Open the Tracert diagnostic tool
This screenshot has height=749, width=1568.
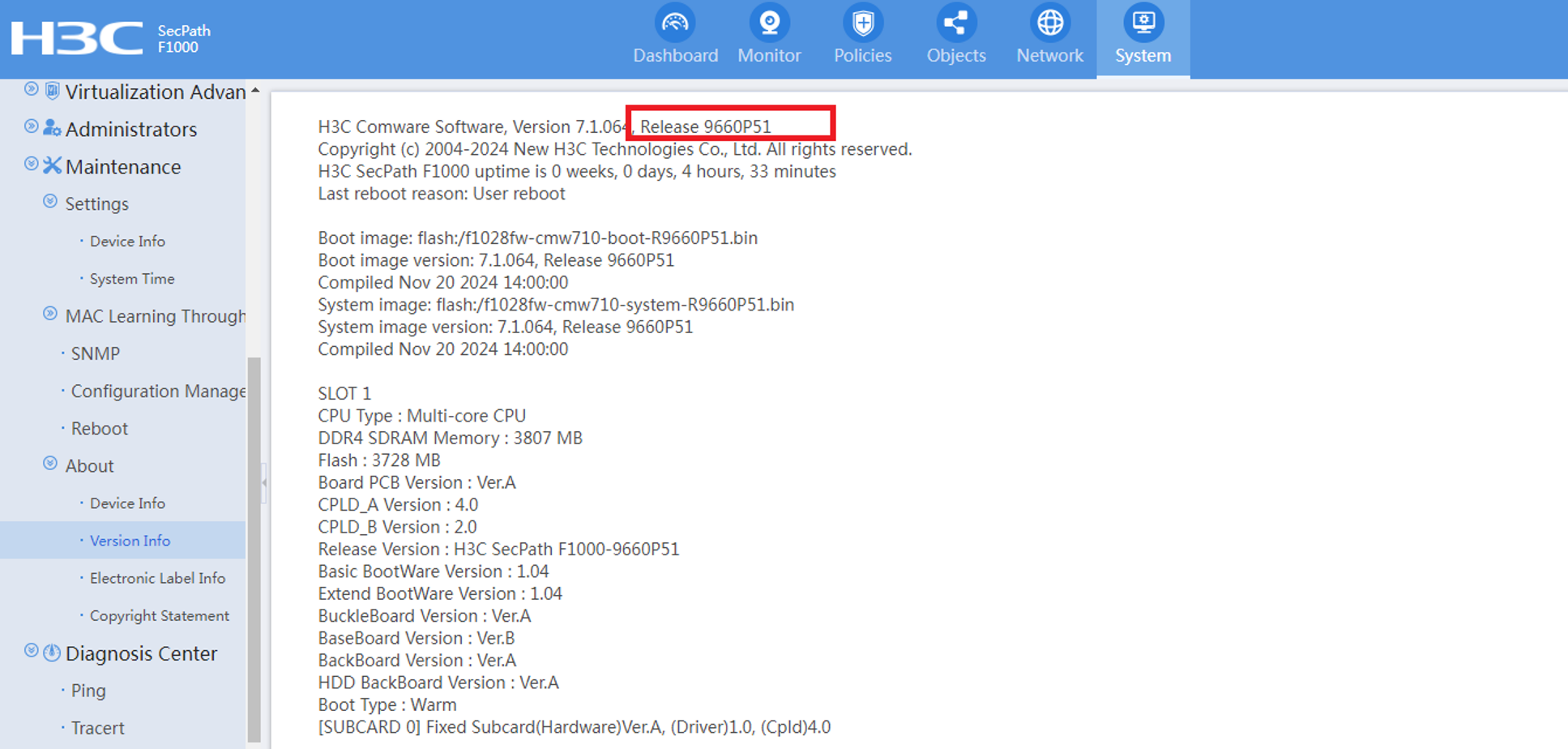point(97,728)
